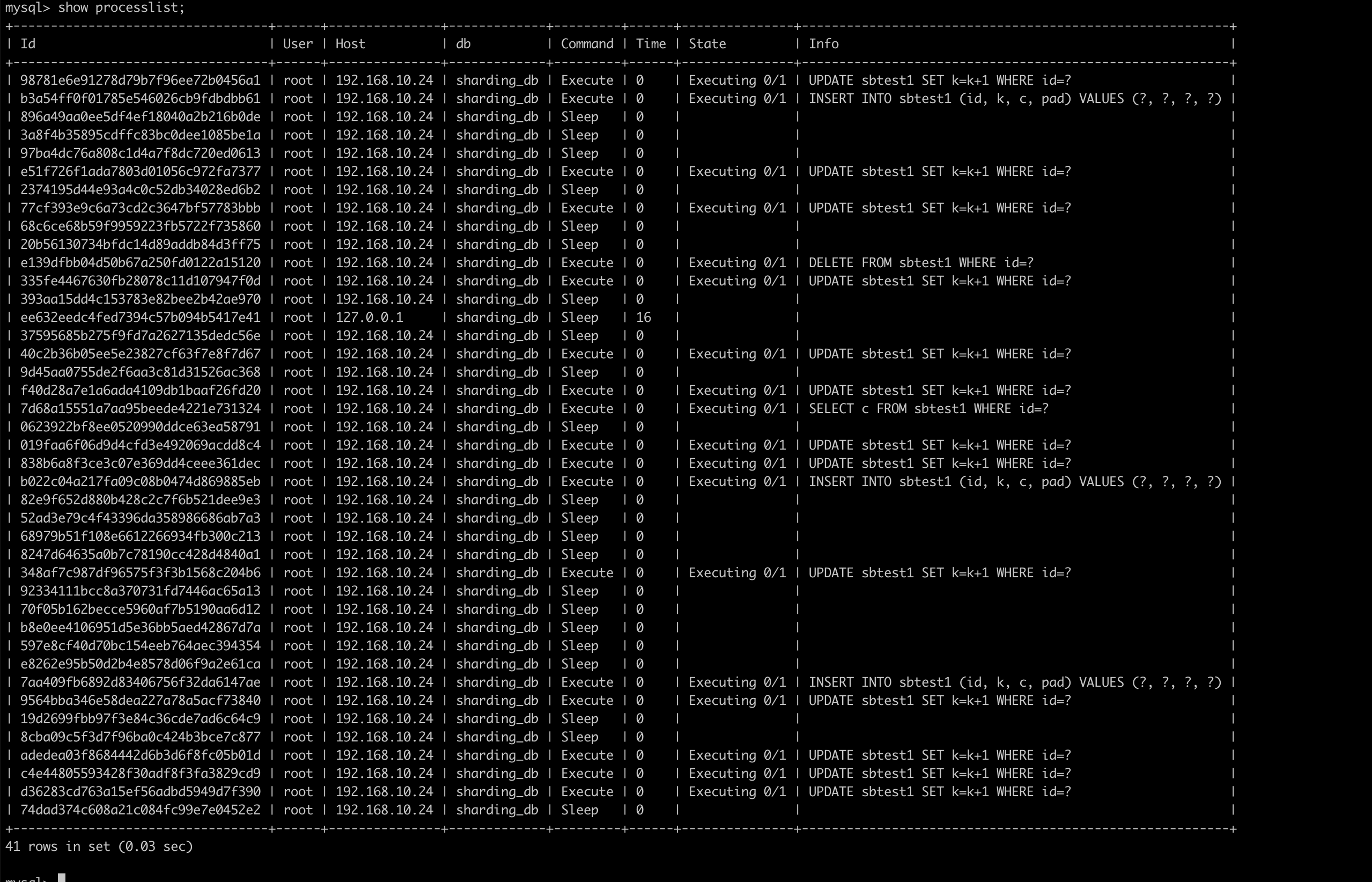The height and width of the screenshot is (882, 1372).
Task: Click the Command column header
Action: coord(586,44)
